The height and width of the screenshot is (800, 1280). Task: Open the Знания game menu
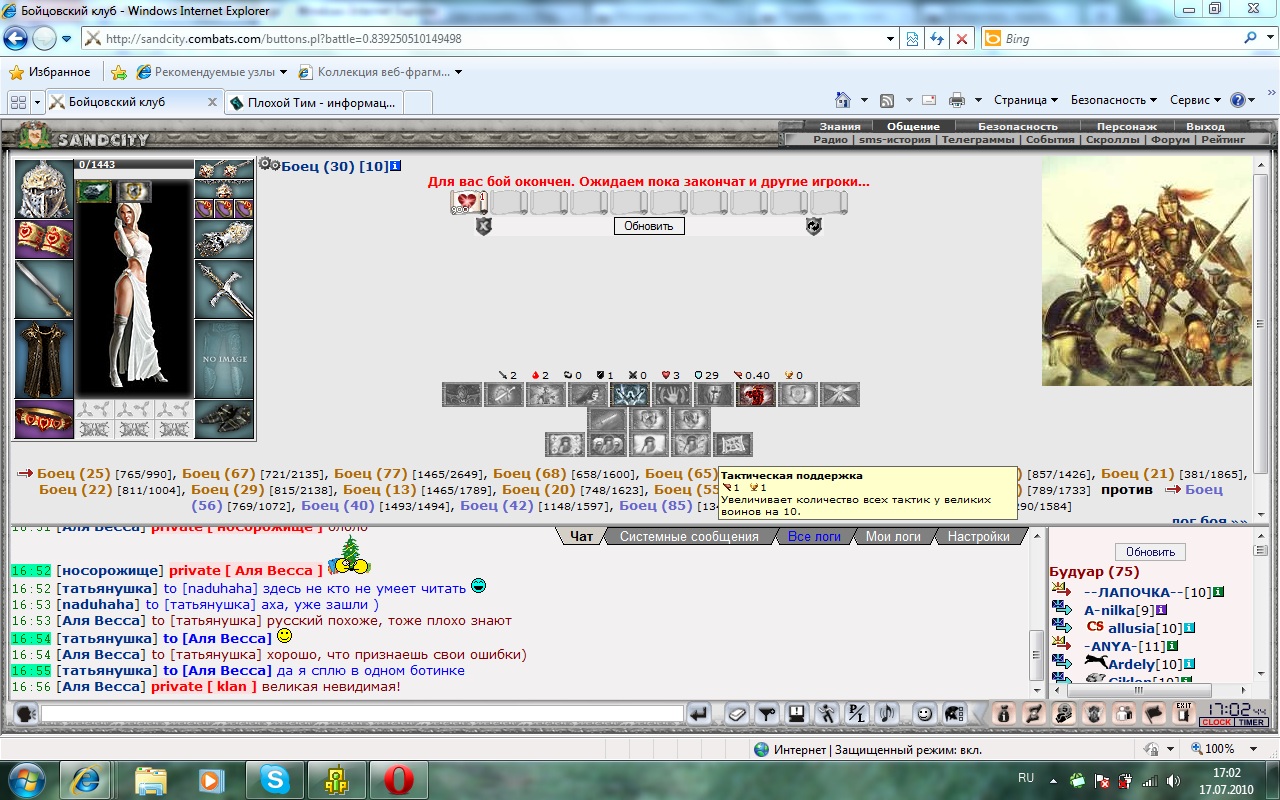point(840,127)
